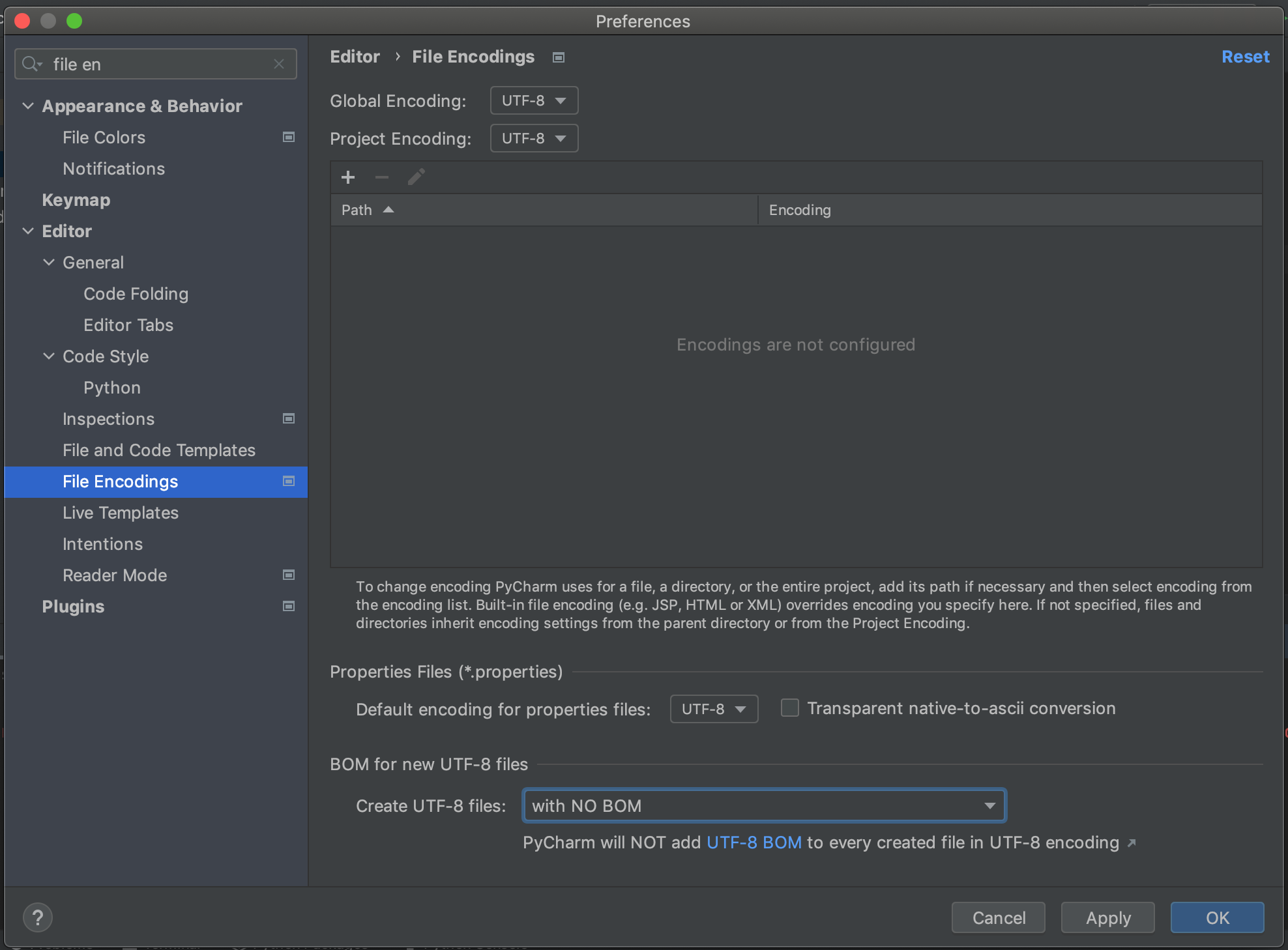Click the icon after File Encodings breadcrumb
This screenshot has width=1288, height=950.
(558, 57)
